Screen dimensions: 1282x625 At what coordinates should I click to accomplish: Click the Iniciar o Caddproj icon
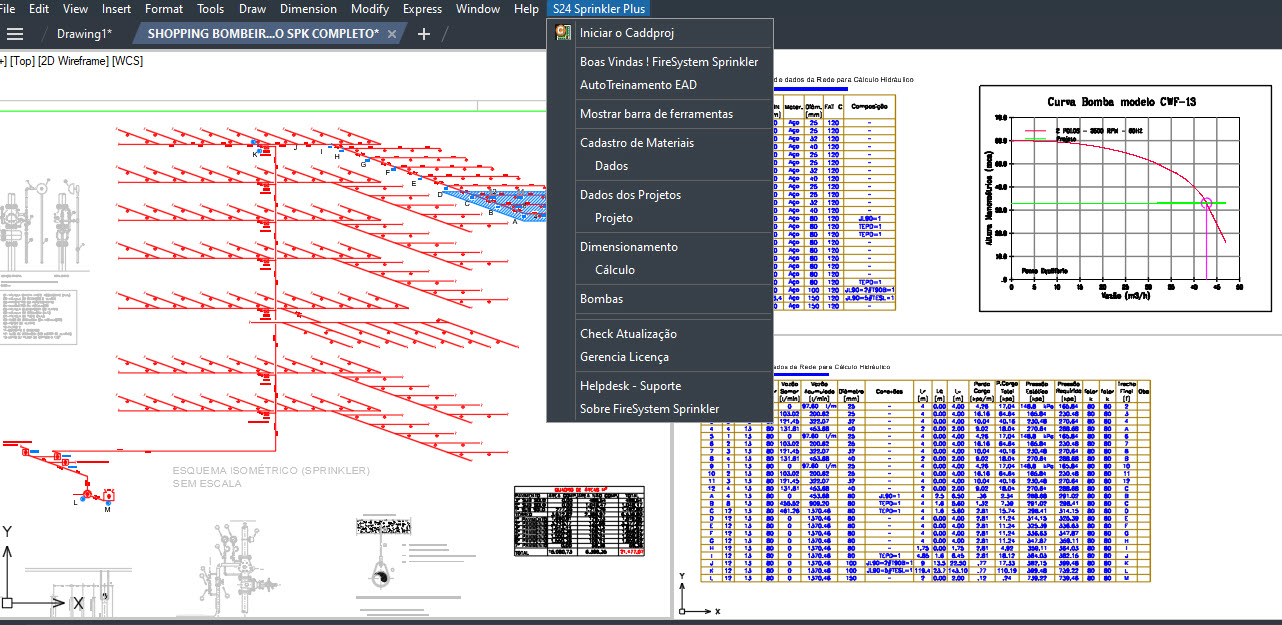(563, 33)
